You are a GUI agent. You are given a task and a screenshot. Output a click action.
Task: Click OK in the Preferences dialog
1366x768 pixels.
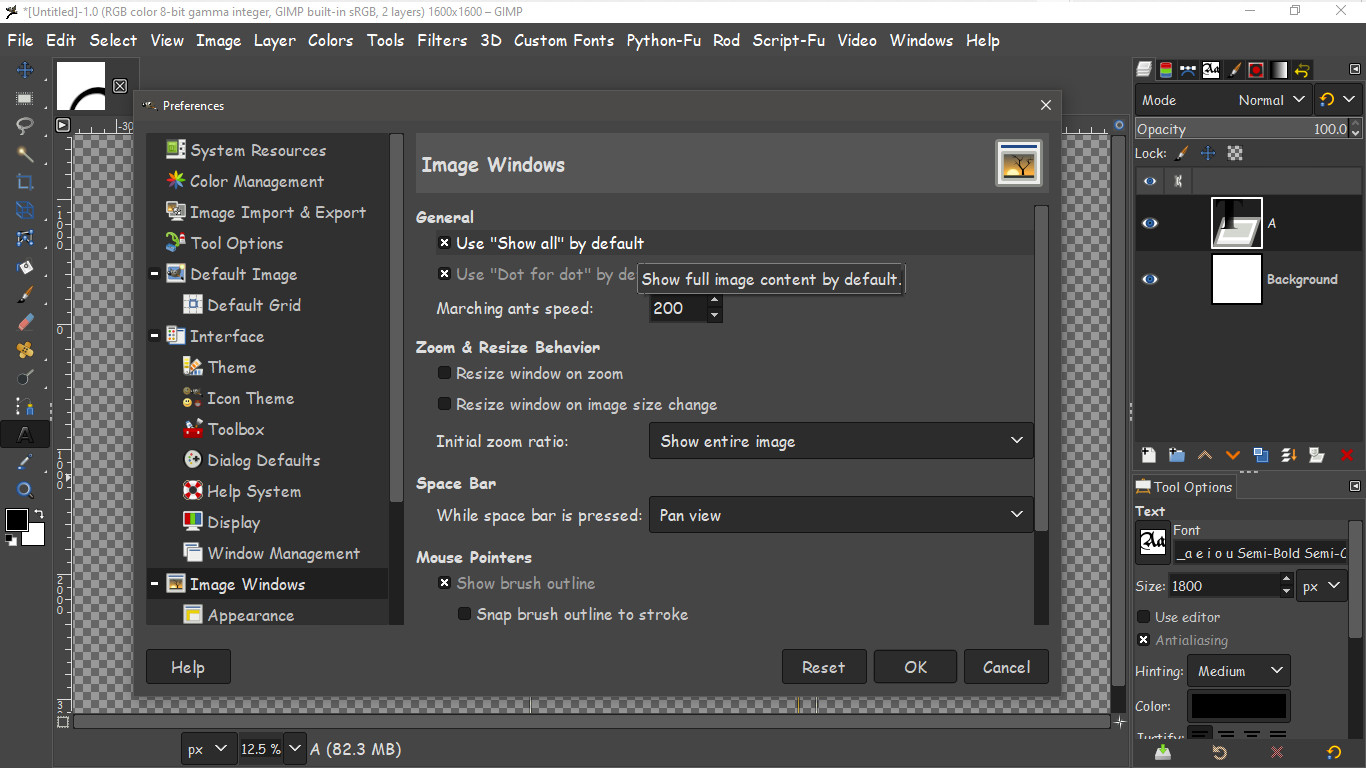tap(915, 667)
